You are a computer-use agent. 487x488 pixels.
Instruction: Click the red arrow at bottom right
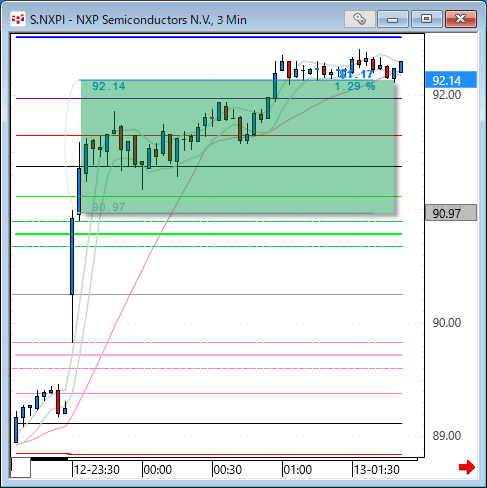[467, 467]
